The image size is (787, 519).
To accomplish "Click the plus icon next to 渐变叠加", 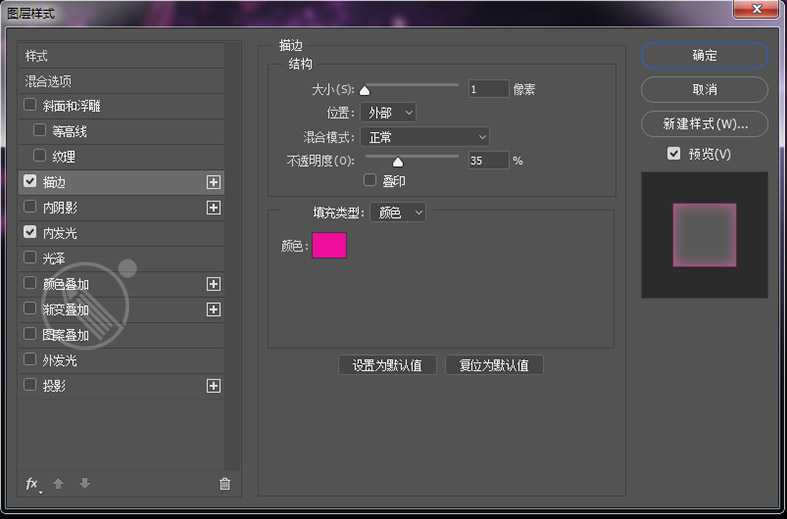I will (213, 309).
